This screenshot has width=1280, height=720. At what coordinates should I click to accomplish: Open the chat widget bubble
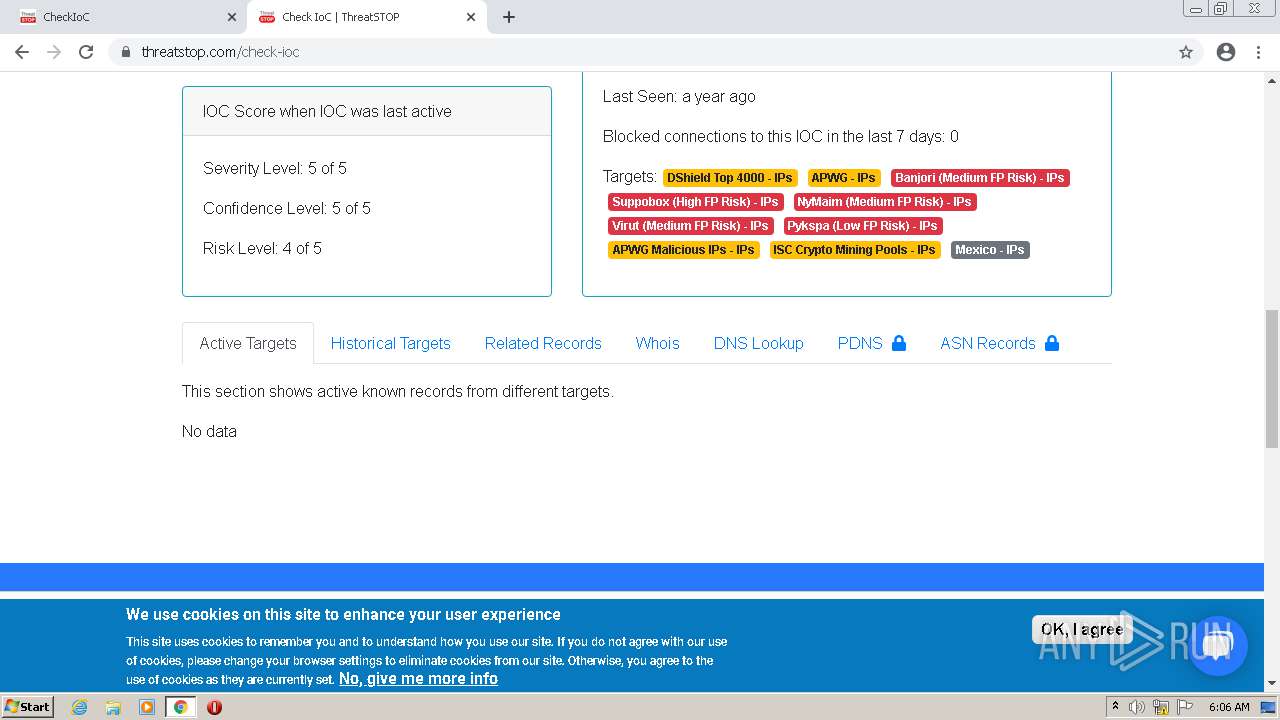coord(1218,646)
